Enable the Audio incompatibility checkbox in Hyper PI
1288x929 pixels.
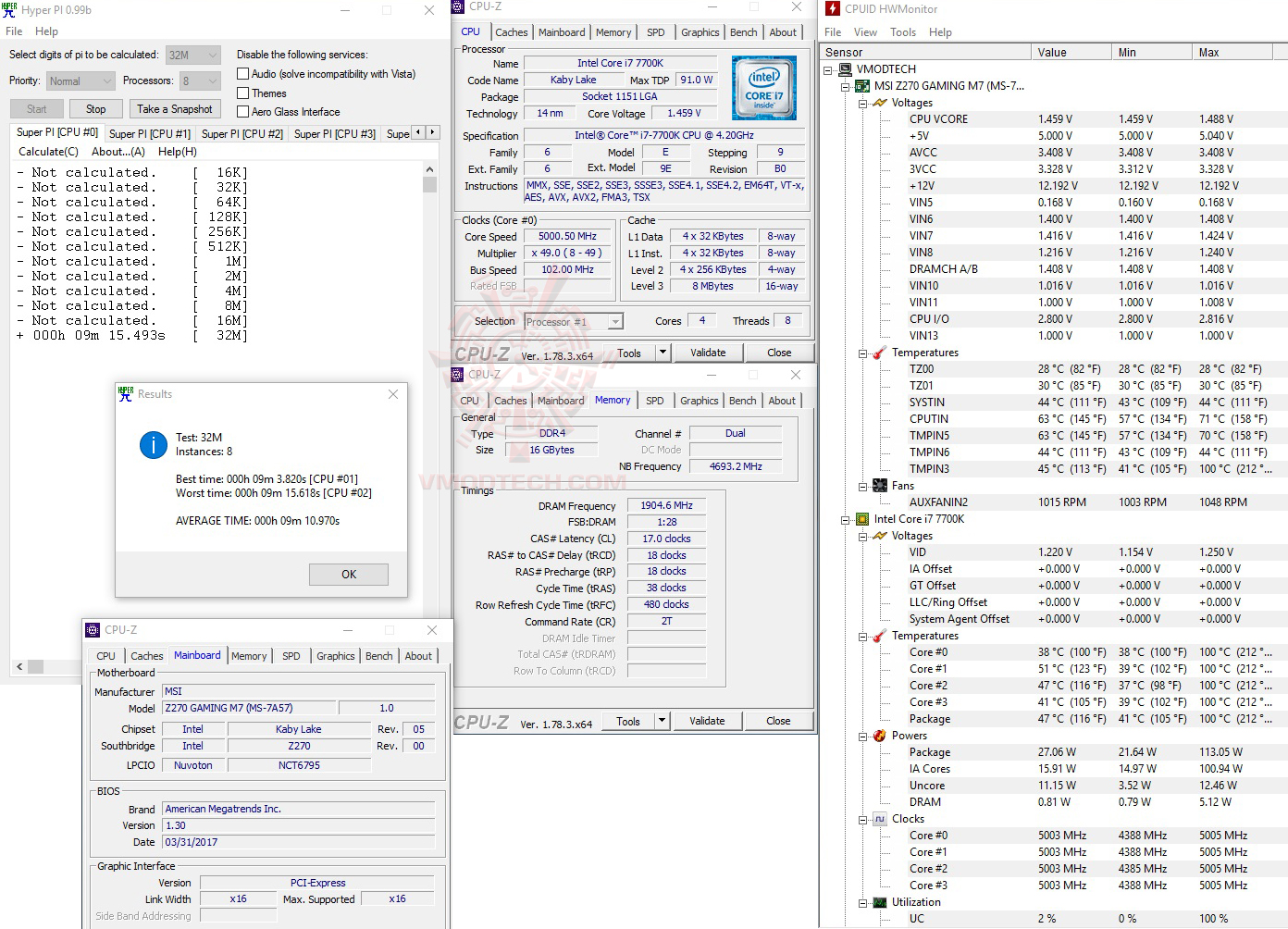pos(241,74)
